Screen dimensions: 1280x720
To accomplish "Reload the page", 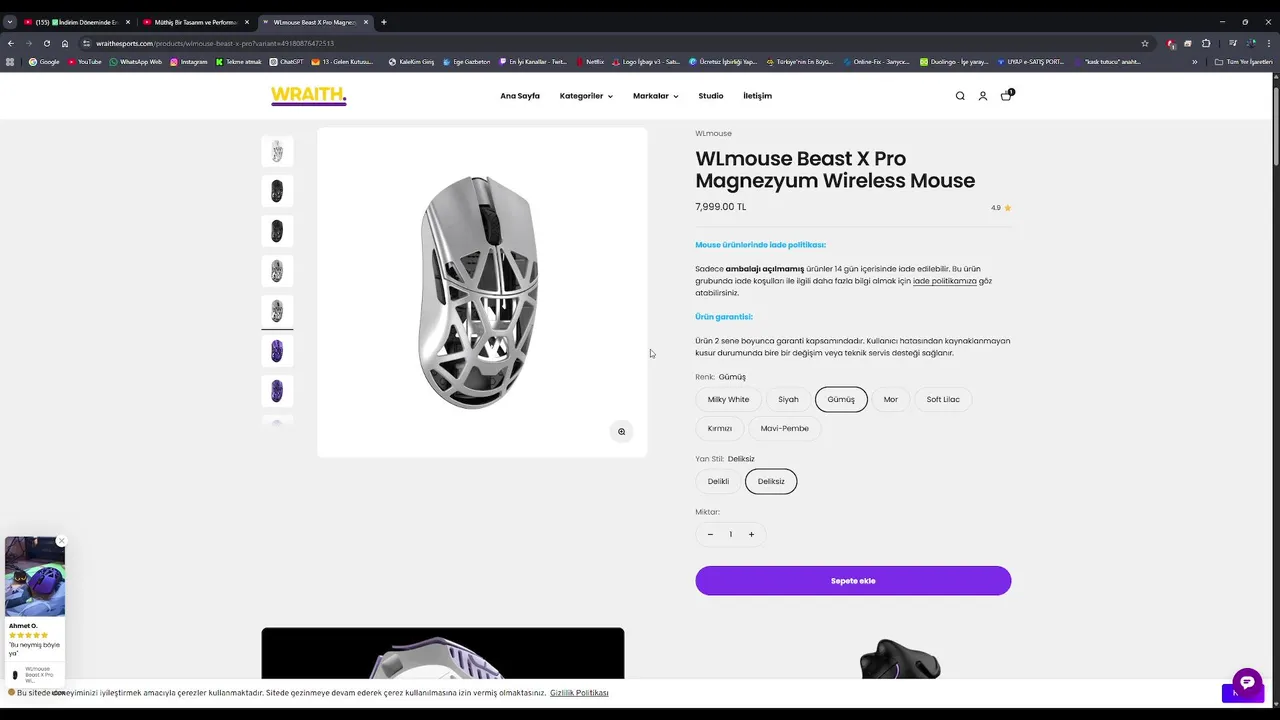I will 46,43.
